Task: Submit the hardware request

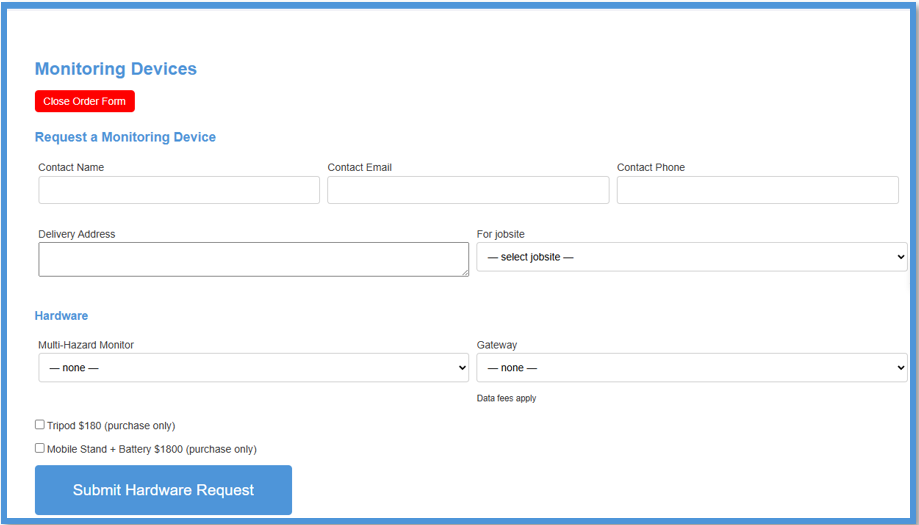Action: 164,490
